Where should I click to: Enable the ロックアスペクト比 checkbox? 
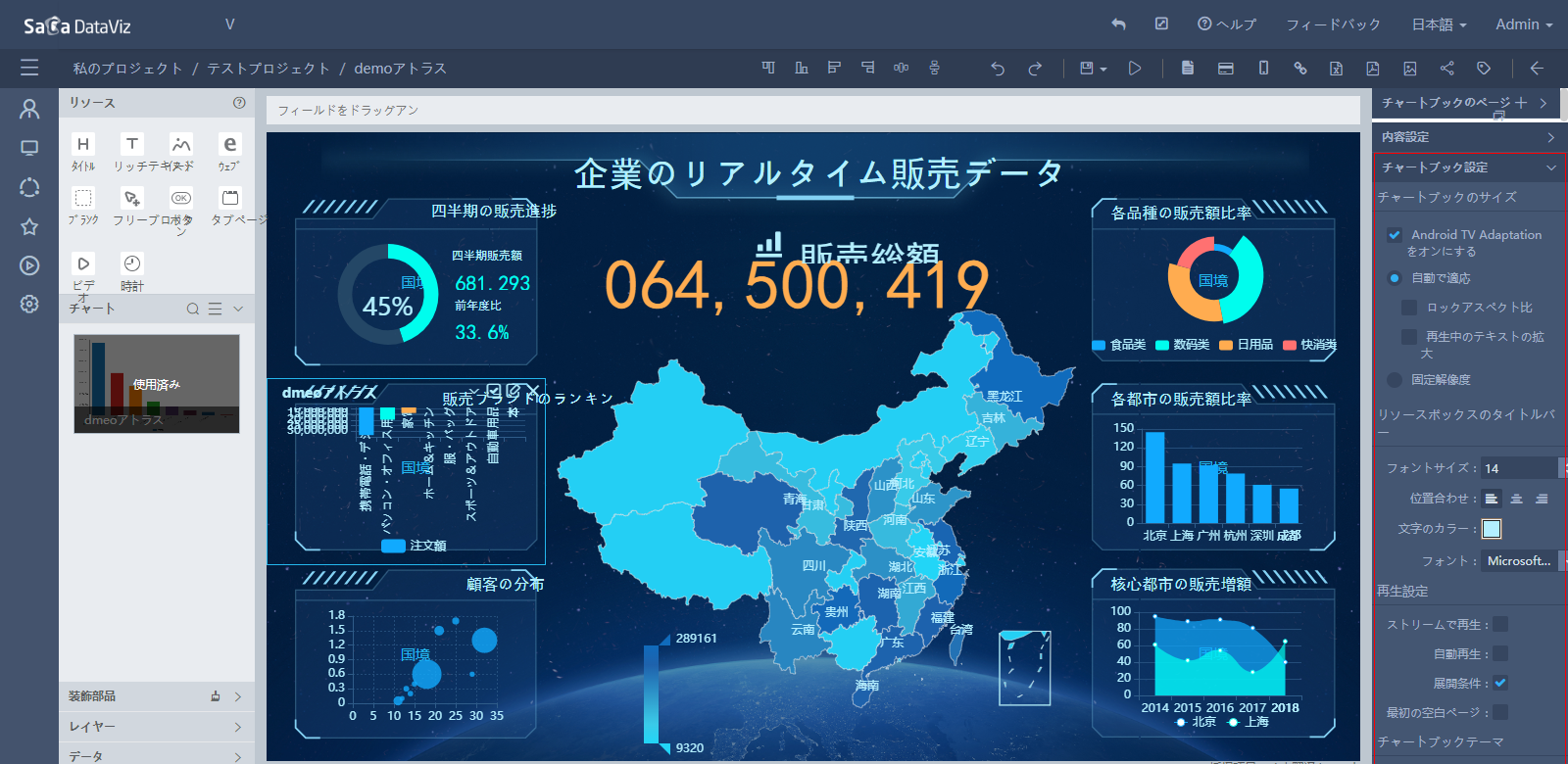(1409, 308)
